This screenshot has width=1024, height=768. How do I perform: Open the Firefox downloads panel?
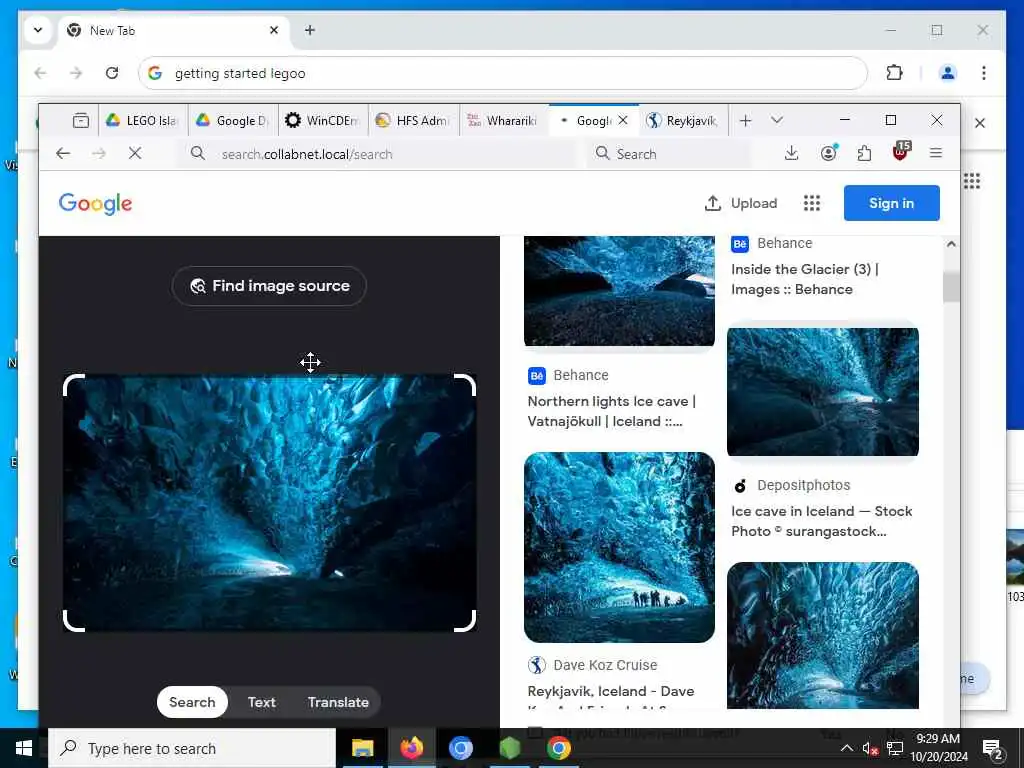(792, 153)
